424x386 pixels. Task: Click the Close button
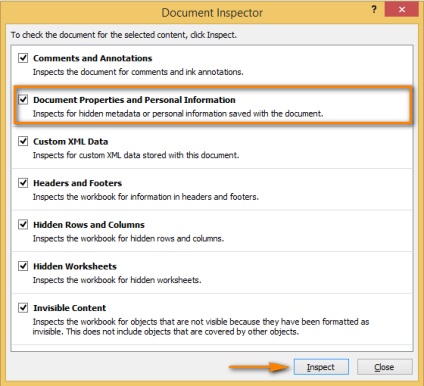tap(384, 367)
